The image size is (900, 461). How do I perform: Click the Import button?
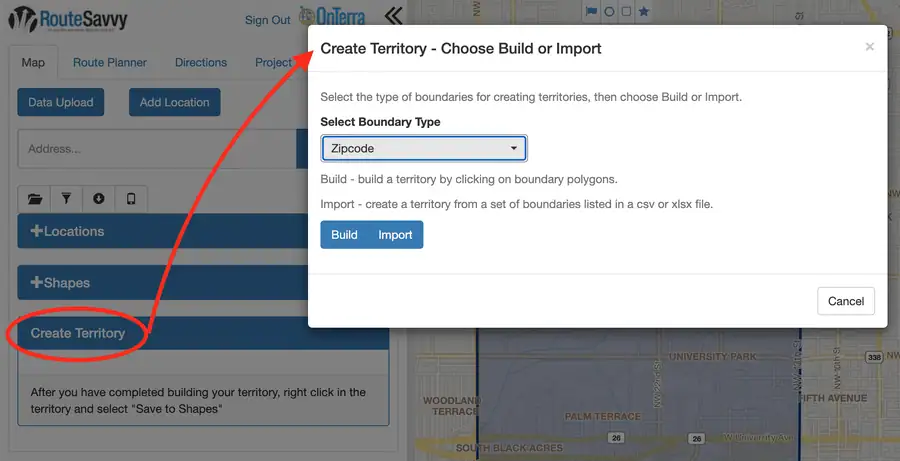coord(395,235)
